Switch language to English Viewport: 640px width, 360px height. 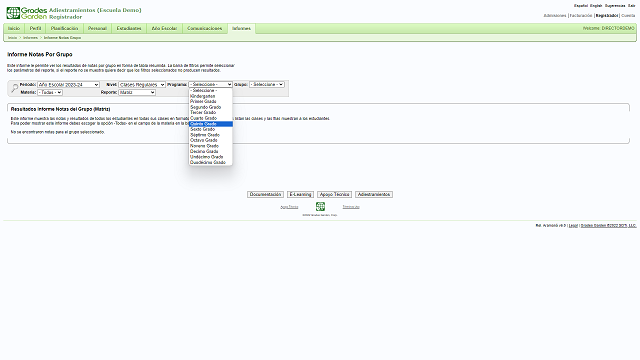click(596, 6)
